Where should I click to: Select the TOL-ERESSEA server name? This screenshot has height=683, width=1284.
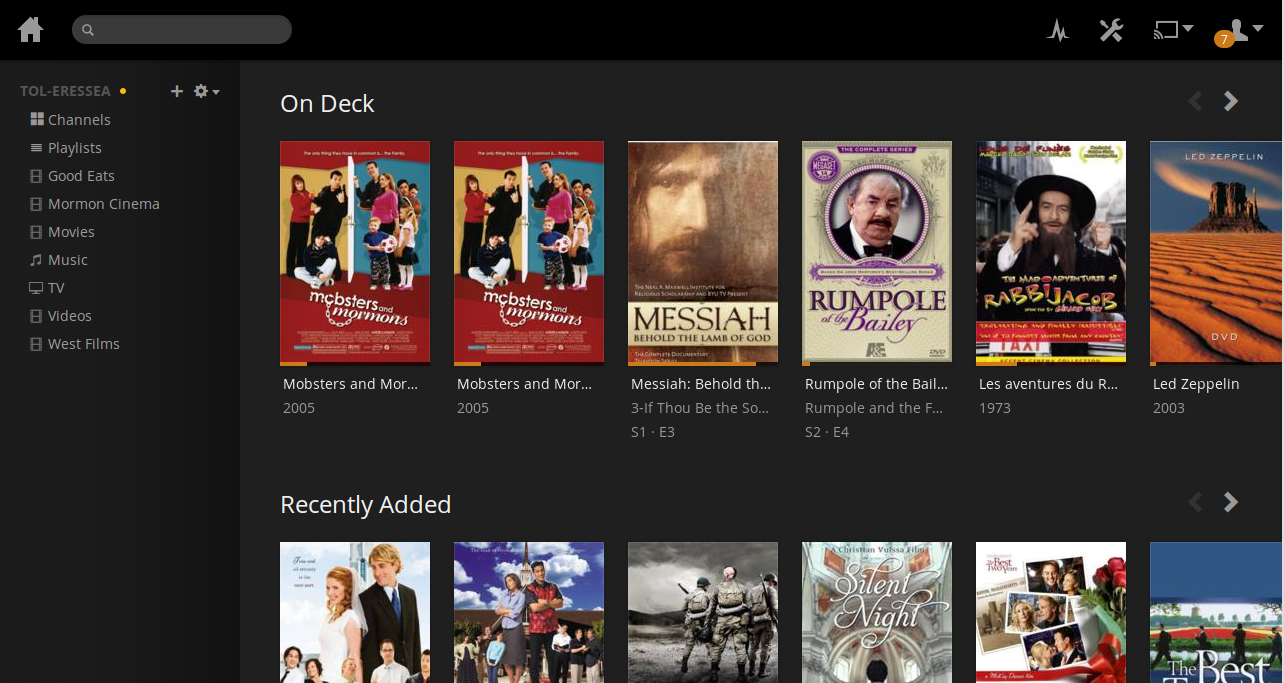pyautogui.click(x=65, y=91)
